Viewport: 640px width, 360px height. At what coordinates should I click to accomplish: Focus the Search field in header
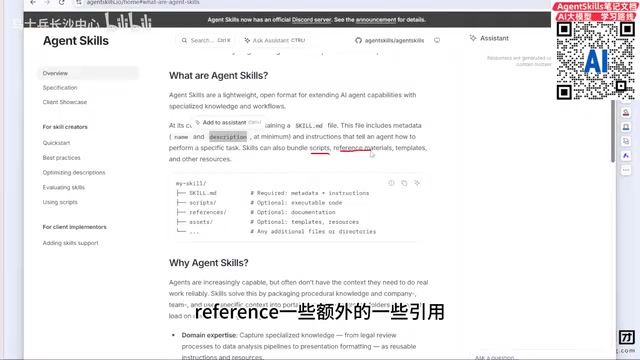point(206,40)
